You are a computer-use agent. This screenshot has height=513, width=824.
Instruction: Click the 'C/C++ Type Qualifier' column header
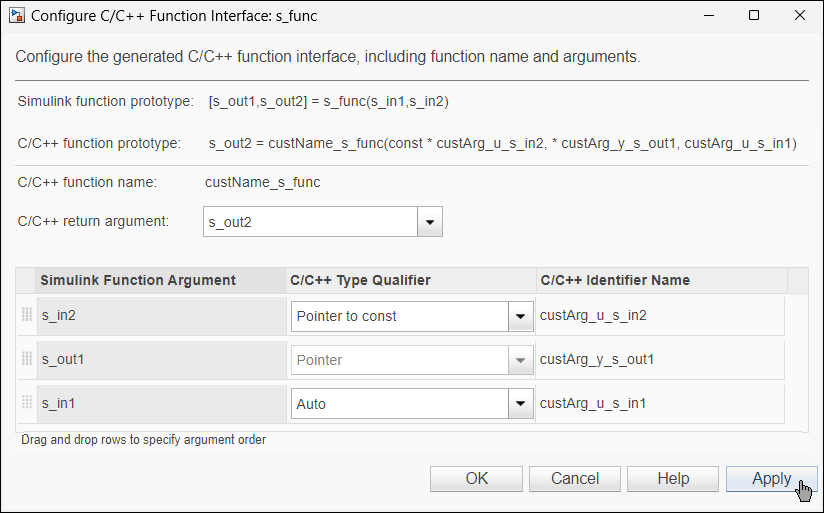click(411, 280)
